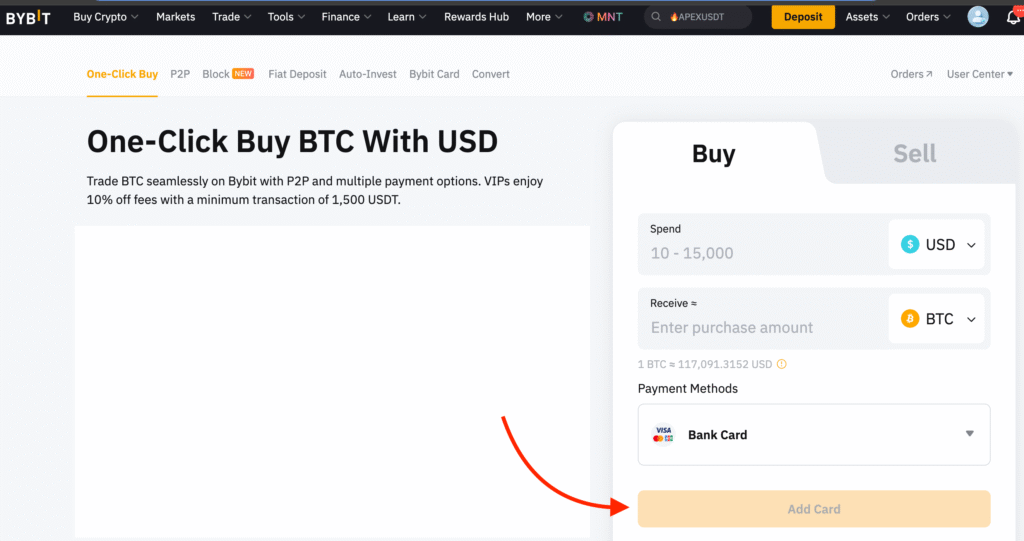Image resolution: width=1024 pixels, height=541 pixels.
Task: Open the Orders external link
Action: click(x=911, y=74)
